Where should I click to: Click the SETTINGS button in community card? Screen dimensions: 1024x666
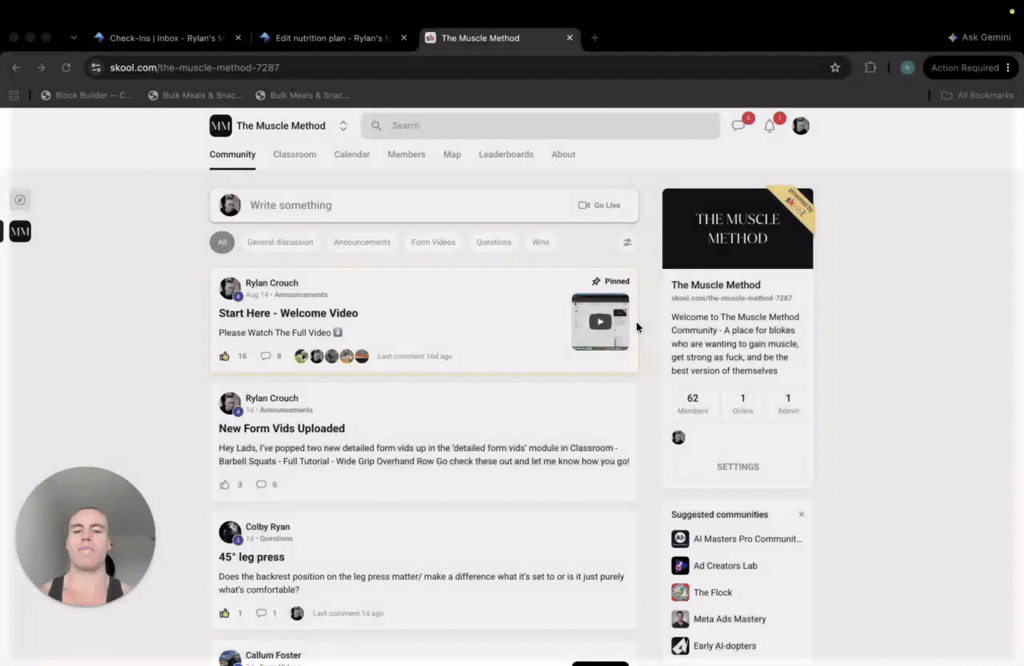pyautogui.click(x=738, y=467)
